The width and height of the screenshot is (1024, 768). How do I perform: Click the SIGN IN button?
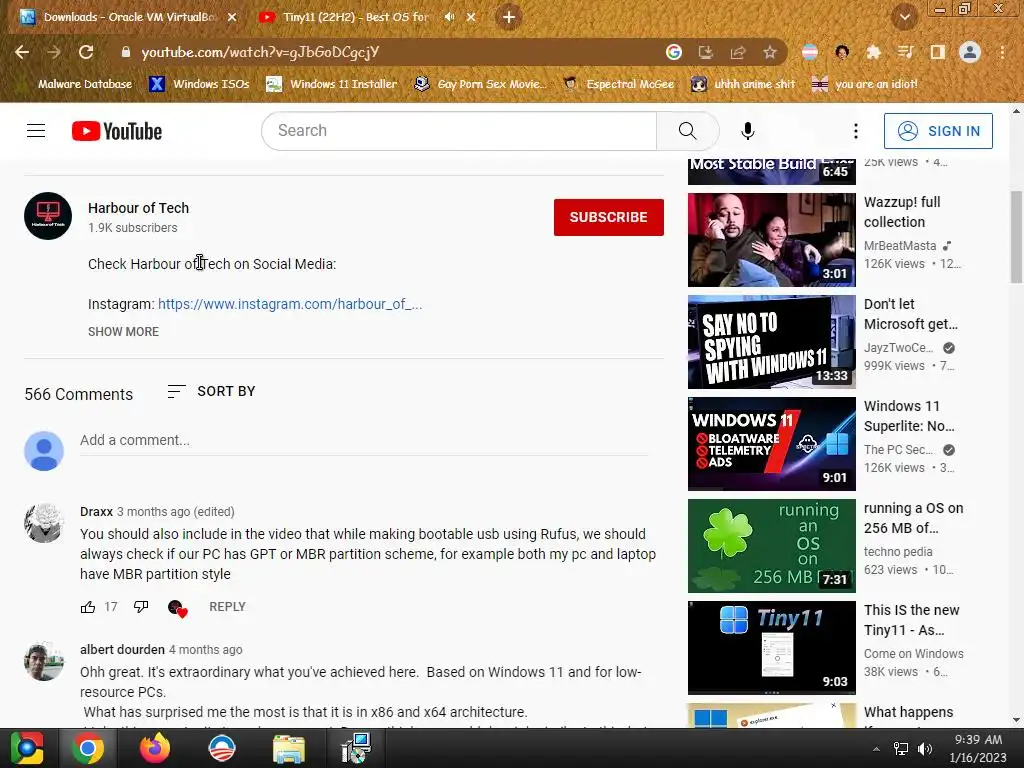coord(938,131)
